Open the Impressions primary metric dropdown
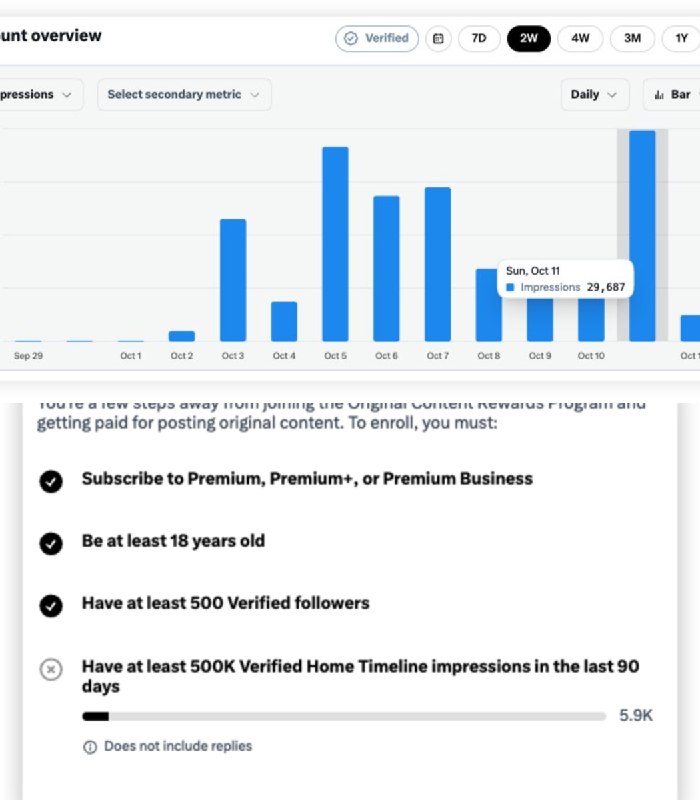Viewport: 700px width, 800px height. (x=36, y=95)
